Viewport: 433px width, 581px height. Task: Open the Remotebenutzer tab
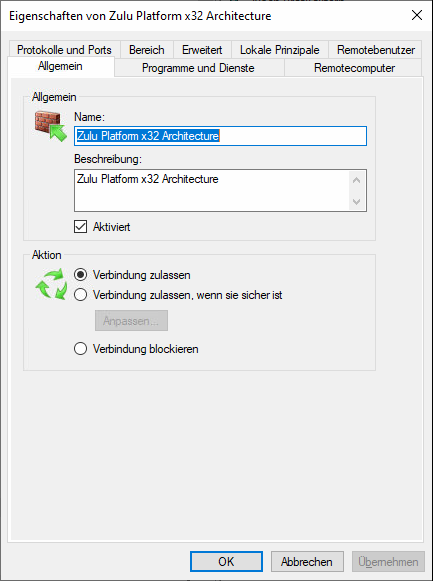pyautogui.click(x=376, y=50)
